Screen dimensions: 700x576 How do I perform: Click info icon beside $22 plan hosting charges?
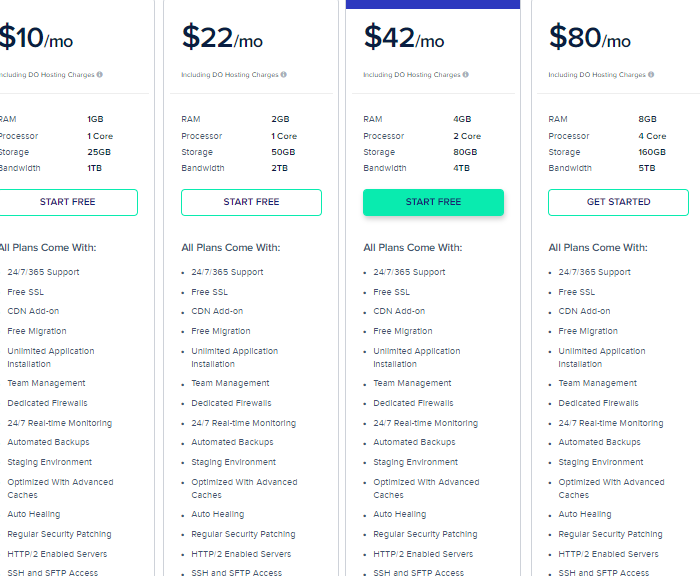(x=283, y=75)
